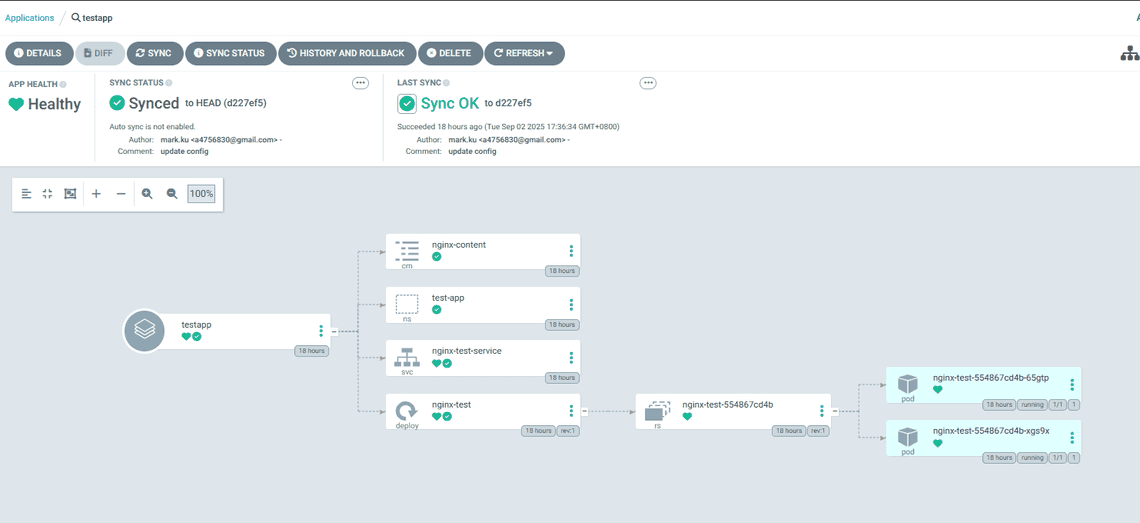The width and height of the screenshot is (1140, 523).
Task: Go to Applications breadcrumb link
Action: 30,18
